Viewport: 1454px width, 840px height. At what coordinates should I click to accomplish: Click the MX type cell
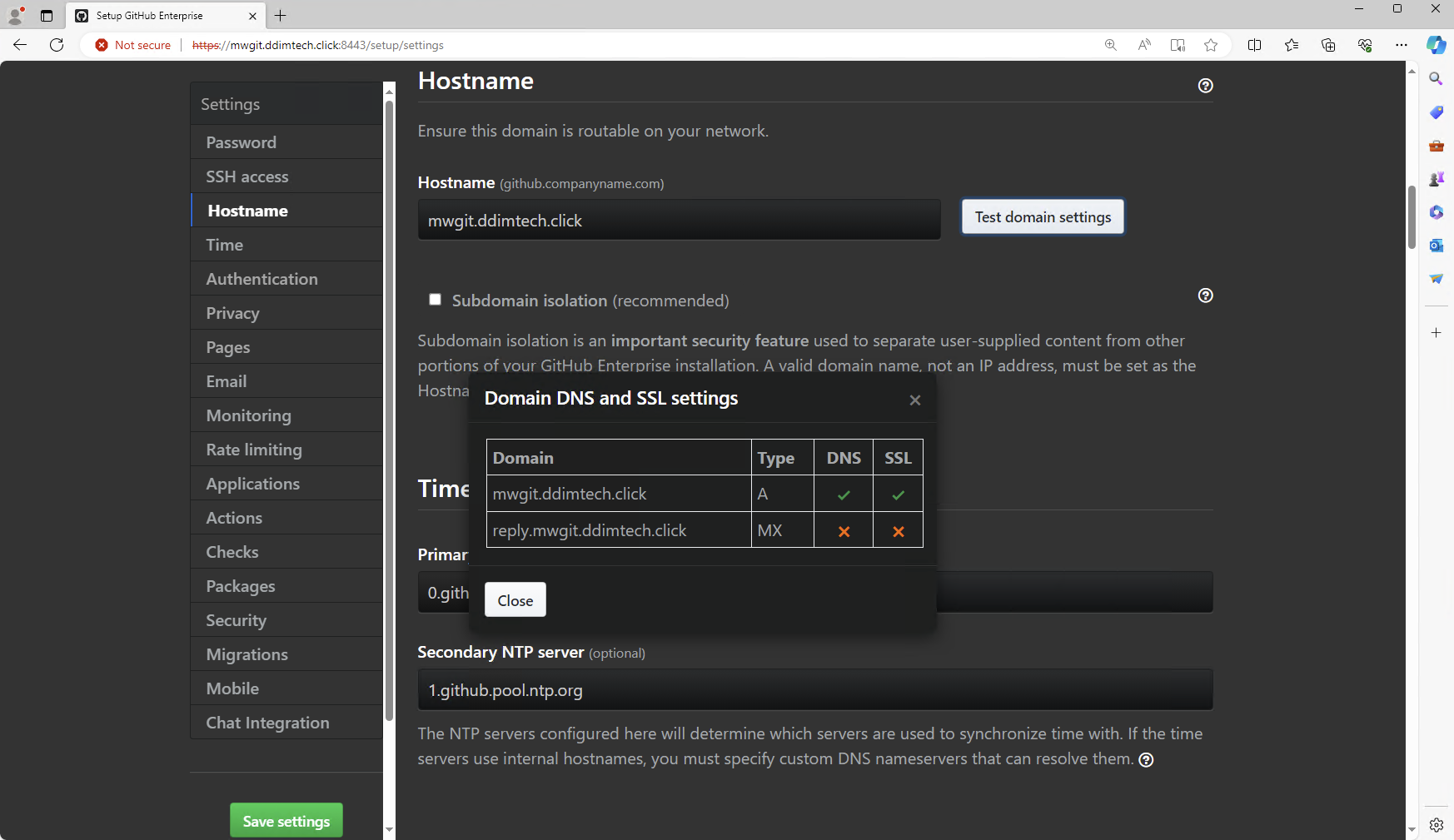click(x=783, y=530)
